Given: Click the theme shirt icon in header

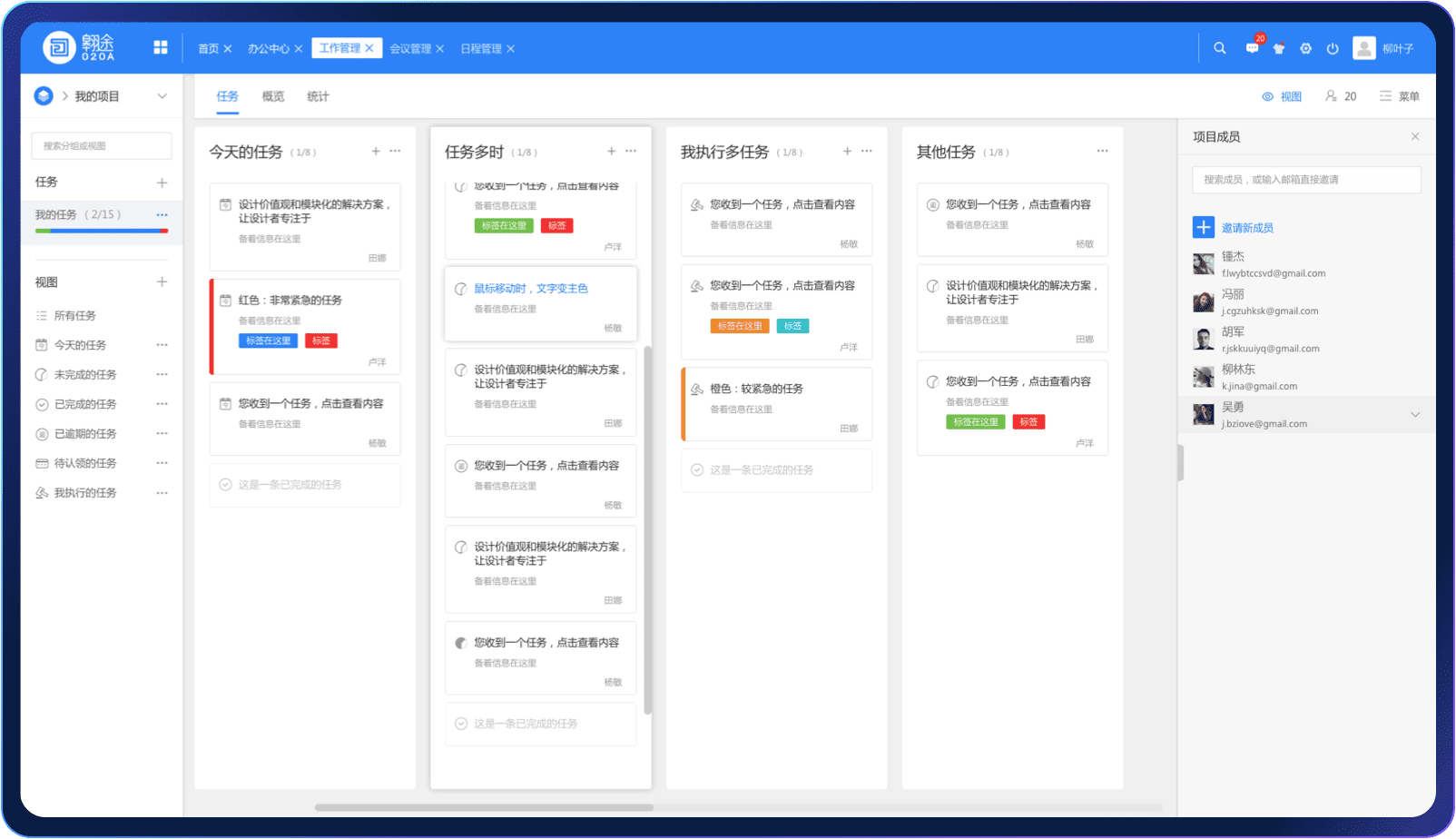Looking at the screenshot, I should pos(1279,49).
